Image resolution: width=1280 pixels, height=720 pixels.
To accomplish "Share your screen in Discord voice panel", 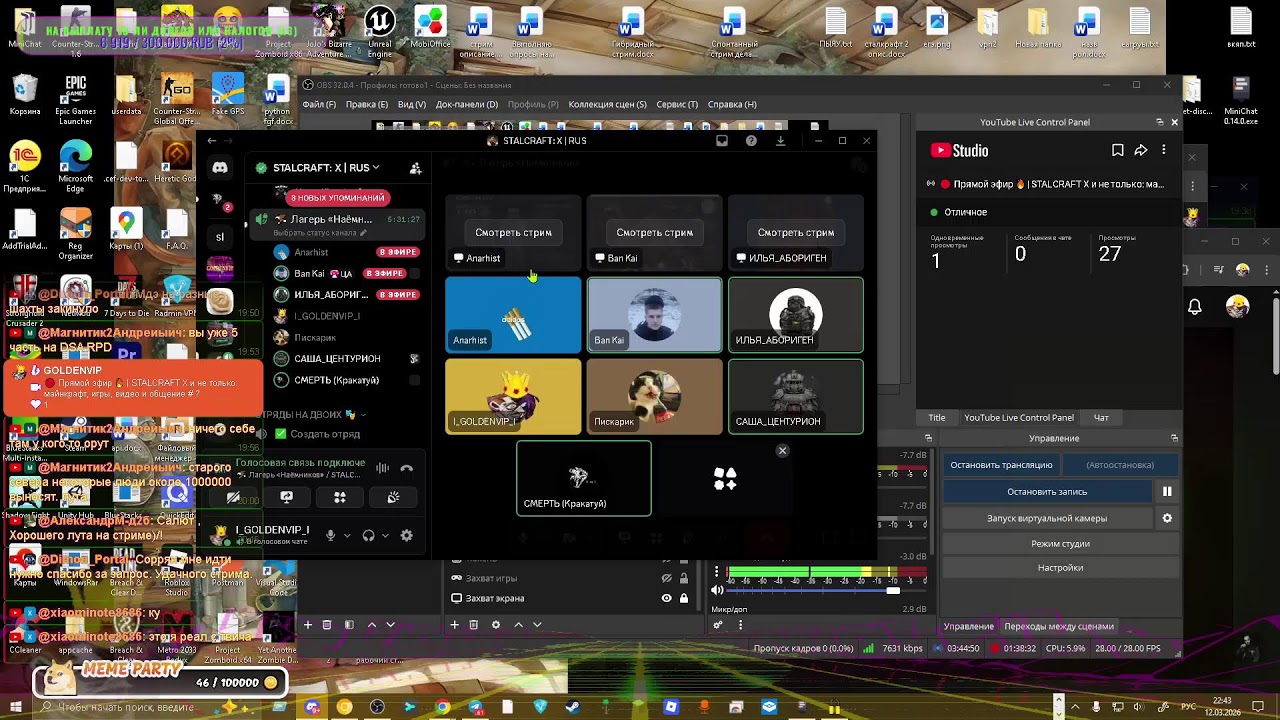I will pos(286,497).
